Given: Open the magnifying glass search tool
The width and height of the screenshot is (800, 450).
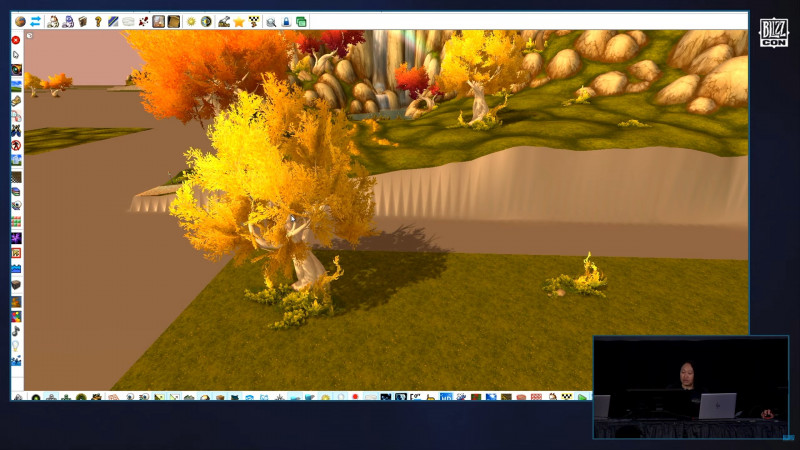Looking at the screenshot, I should point(271,21).
